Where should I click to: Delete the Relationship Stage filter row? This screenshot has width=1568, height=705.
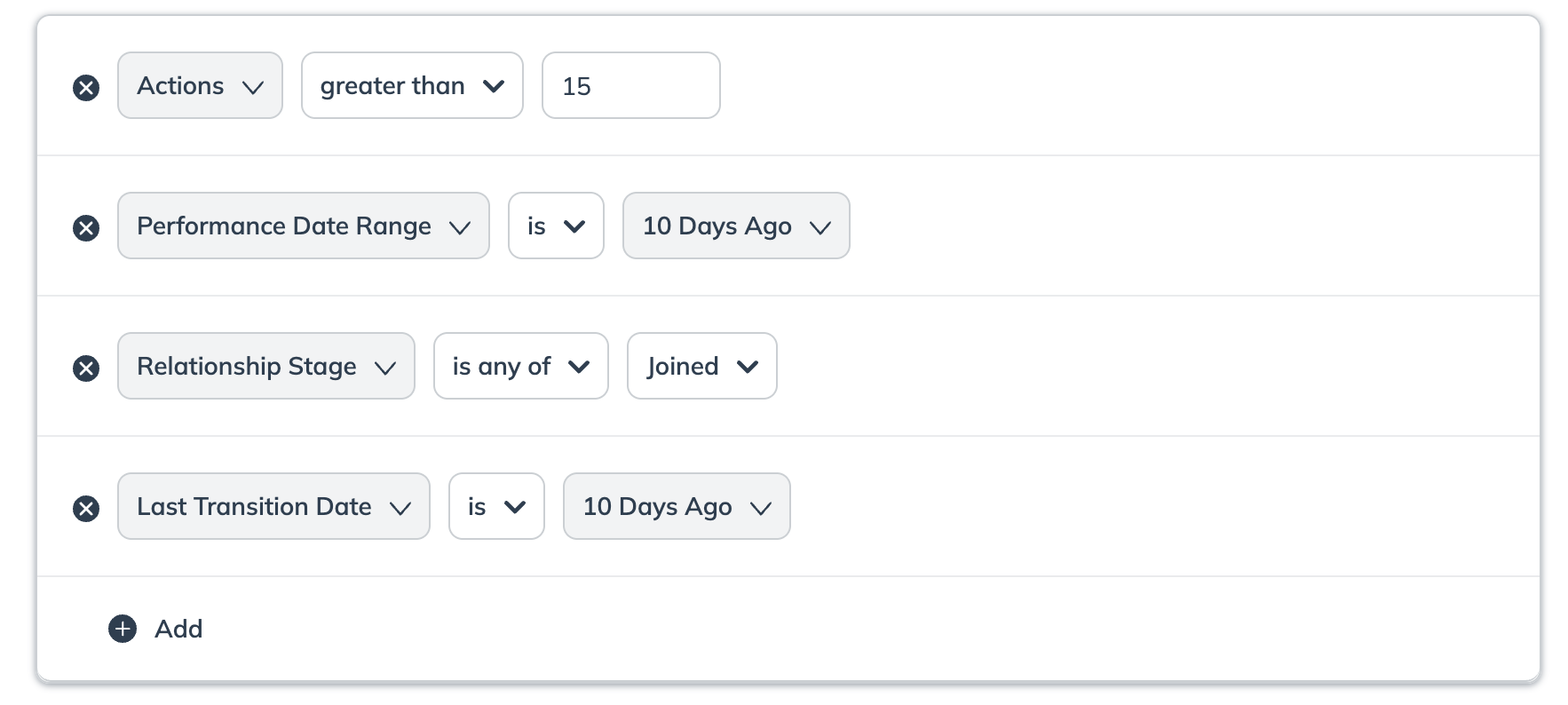coord(86,368)
